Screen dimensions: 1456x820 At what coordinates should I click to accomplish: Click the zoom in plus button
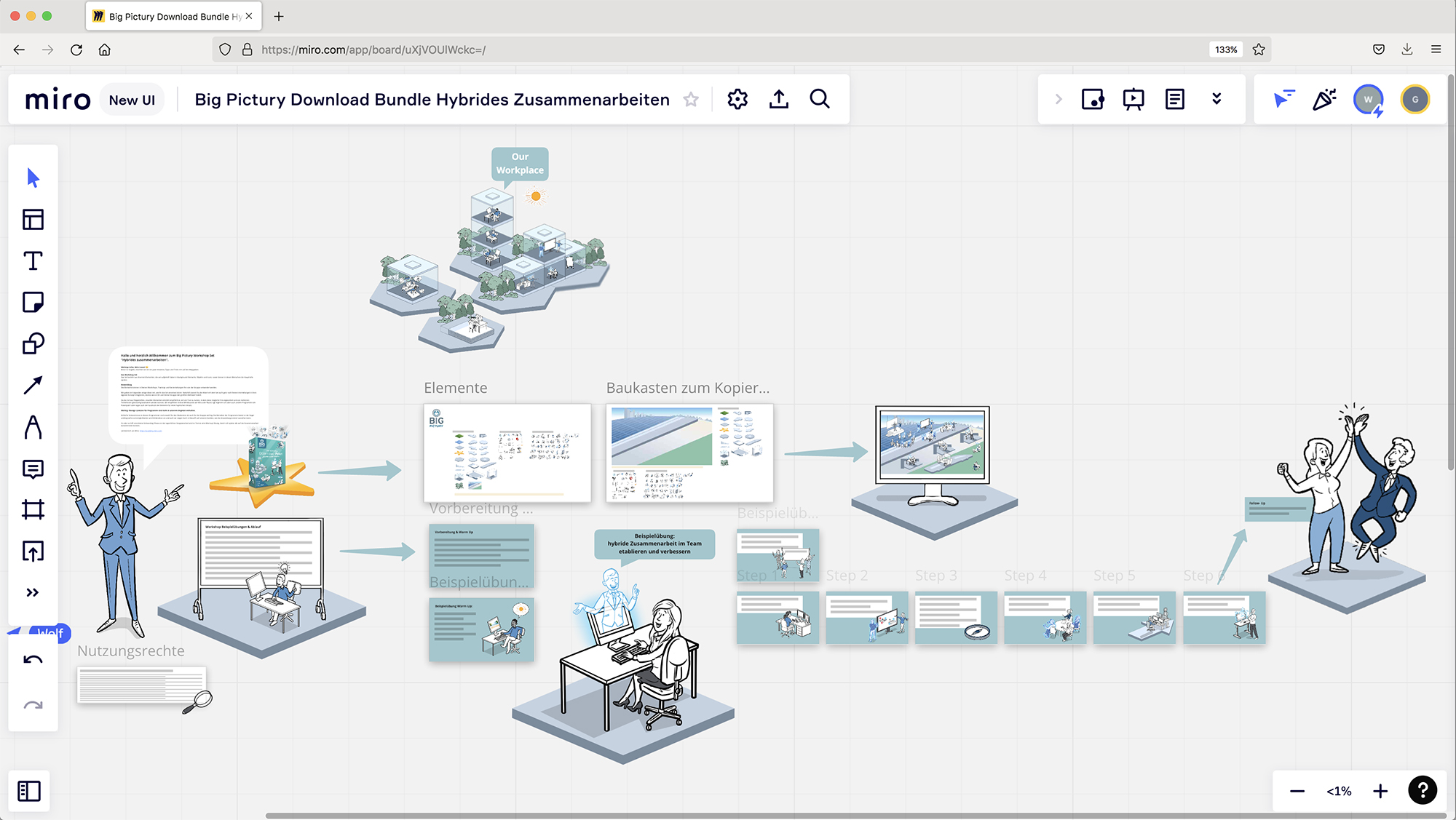(1380, 791)
